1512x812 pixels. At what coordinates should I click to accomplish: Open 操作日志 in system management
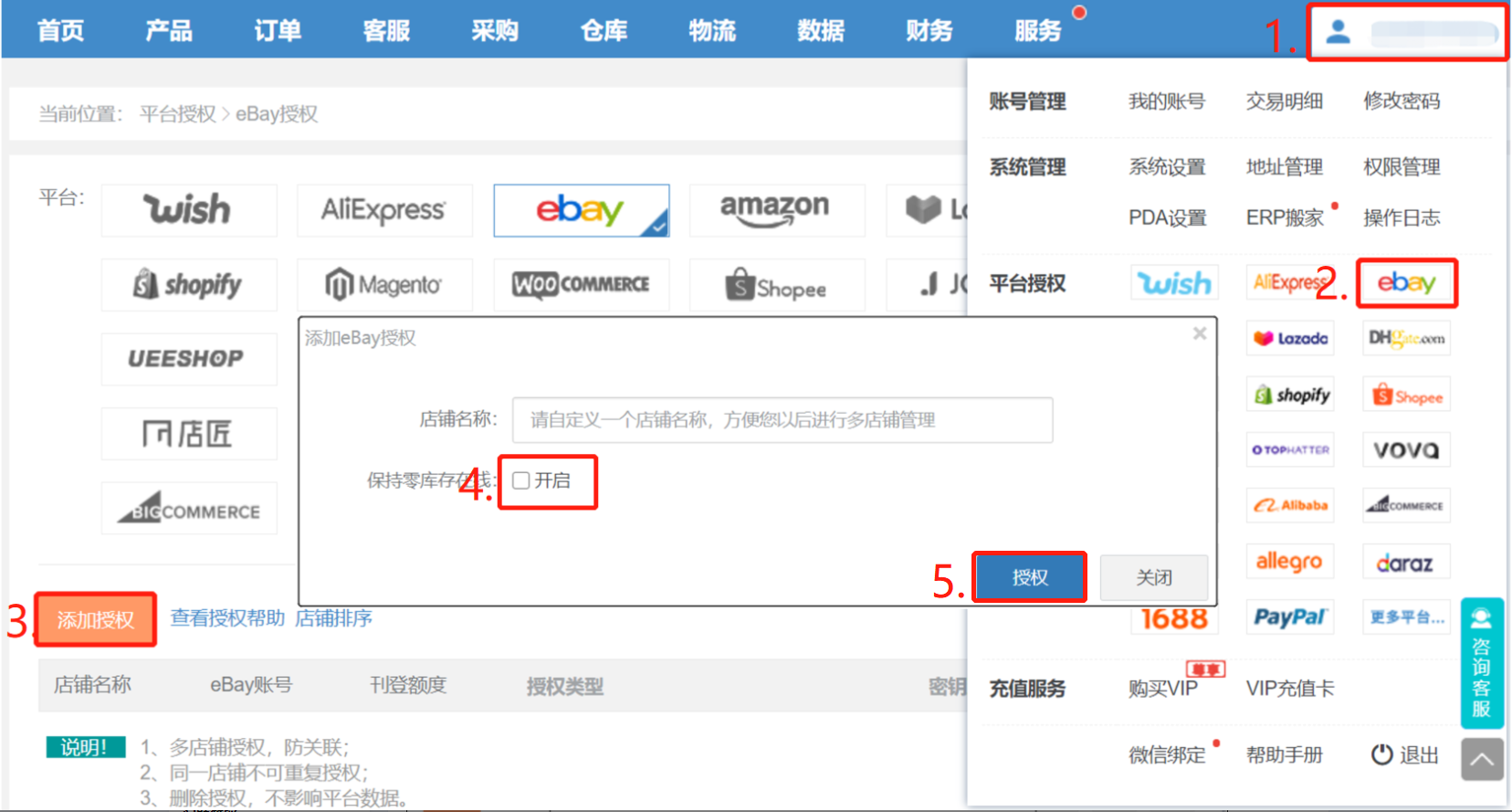[x=1402, y=217]
